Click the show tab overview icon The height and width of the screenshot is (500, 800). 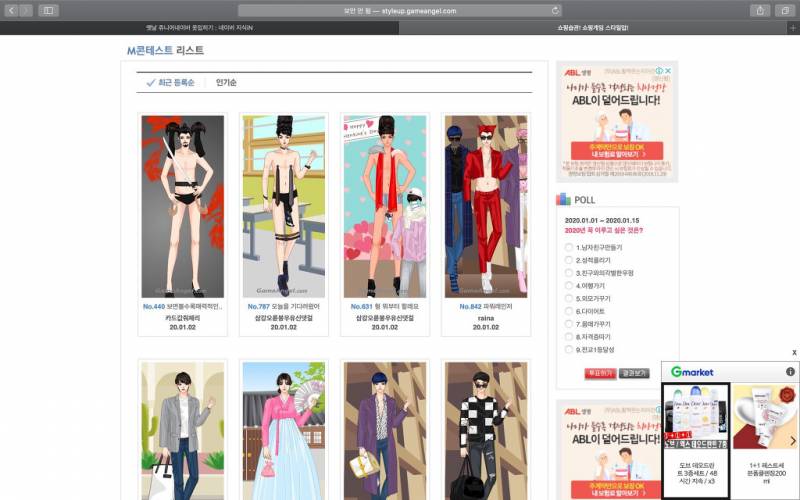pos(785,10)
